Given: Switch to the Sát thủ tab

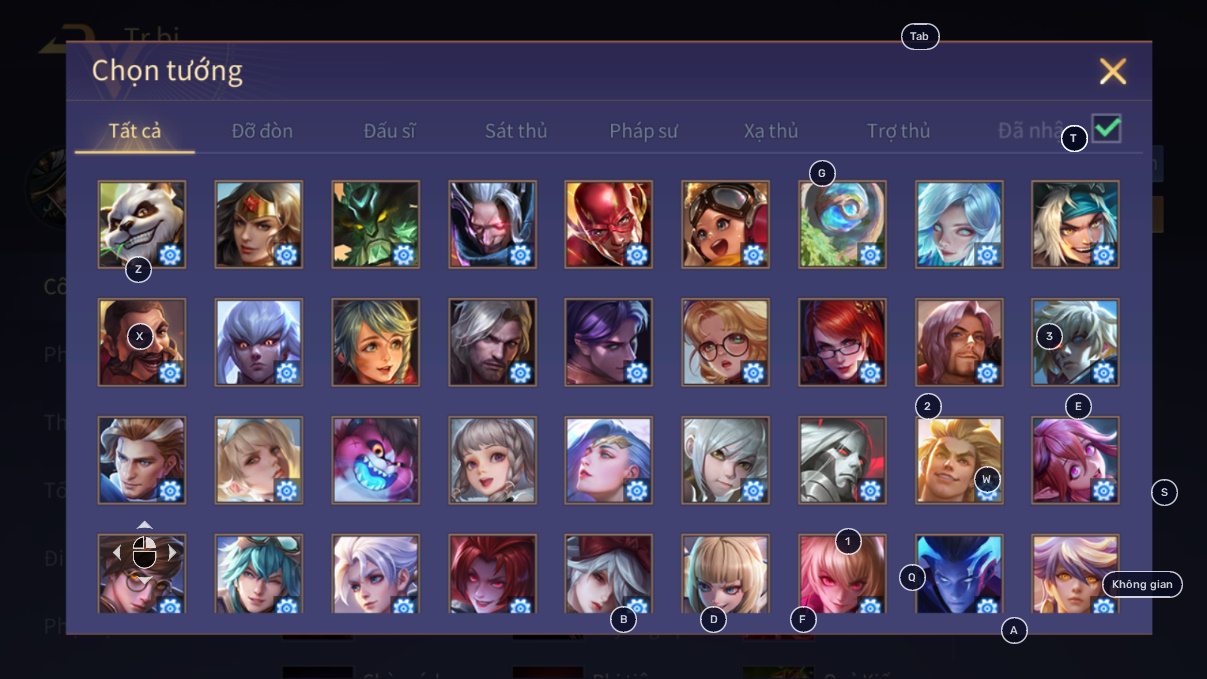Looking at the screenshot, I should coord(516,131).
